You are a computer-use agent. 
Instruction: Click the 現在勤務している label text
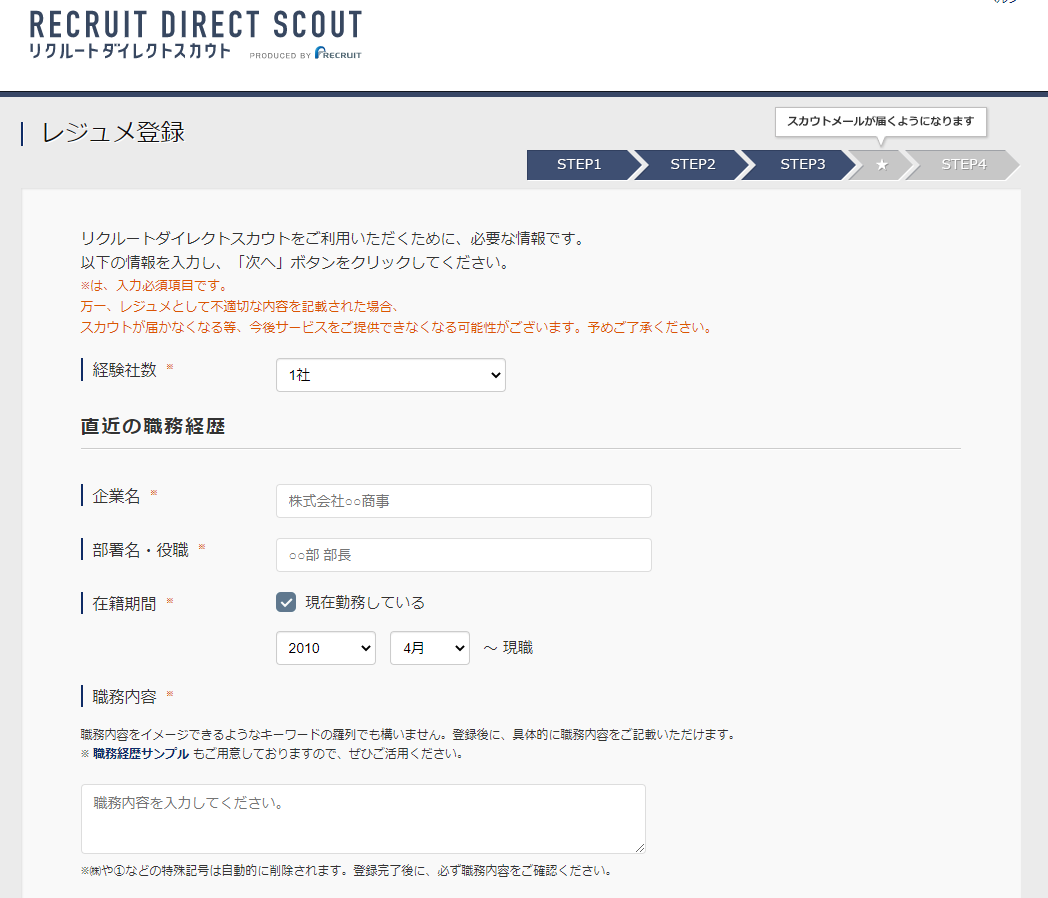[x=365, y=603]
